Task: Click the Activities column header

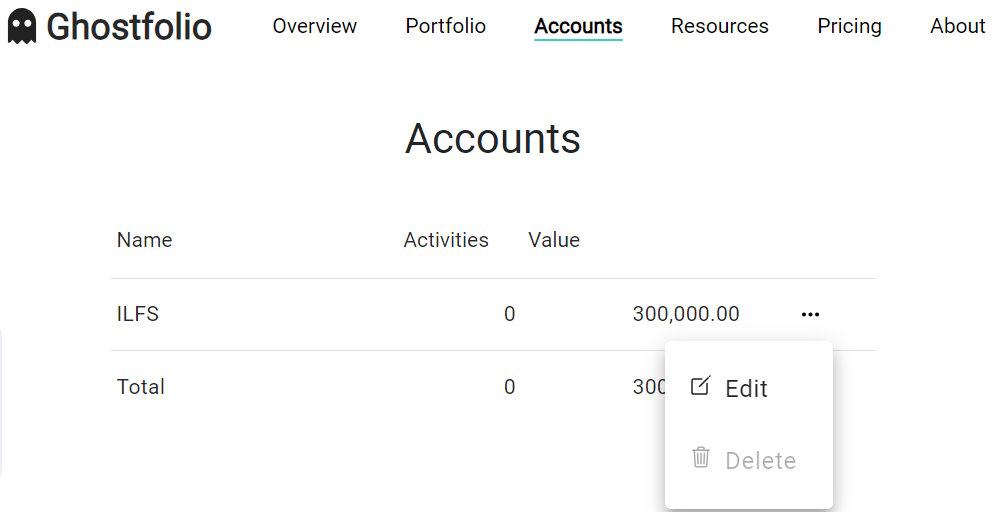Action: (x=446, y=240)
